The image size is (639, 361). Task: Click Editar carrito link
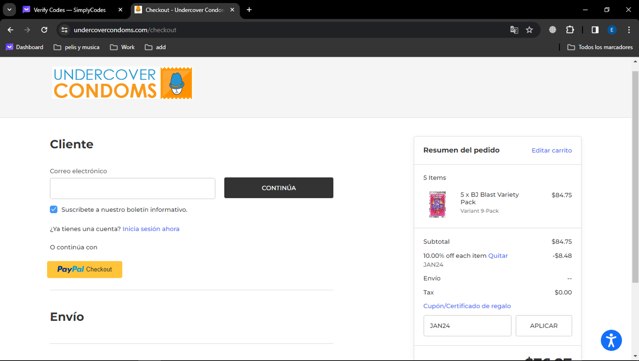(x=551, y=150)
